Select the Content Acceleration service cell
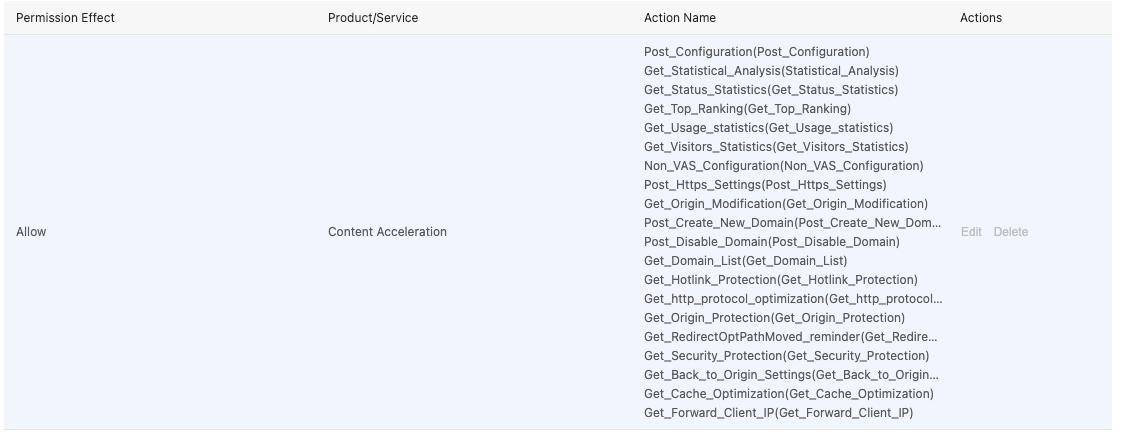Viewport: 1126px width, 432px height. coord(387,232)
